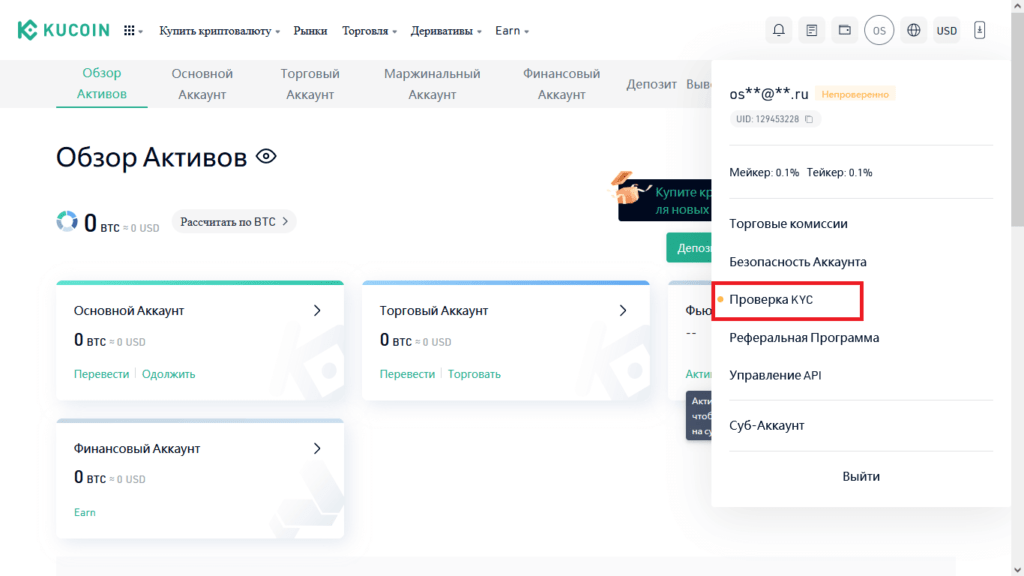Open the OS profile avatar
The width and height of the screenshot is (1024, 576).
(879, 30)
